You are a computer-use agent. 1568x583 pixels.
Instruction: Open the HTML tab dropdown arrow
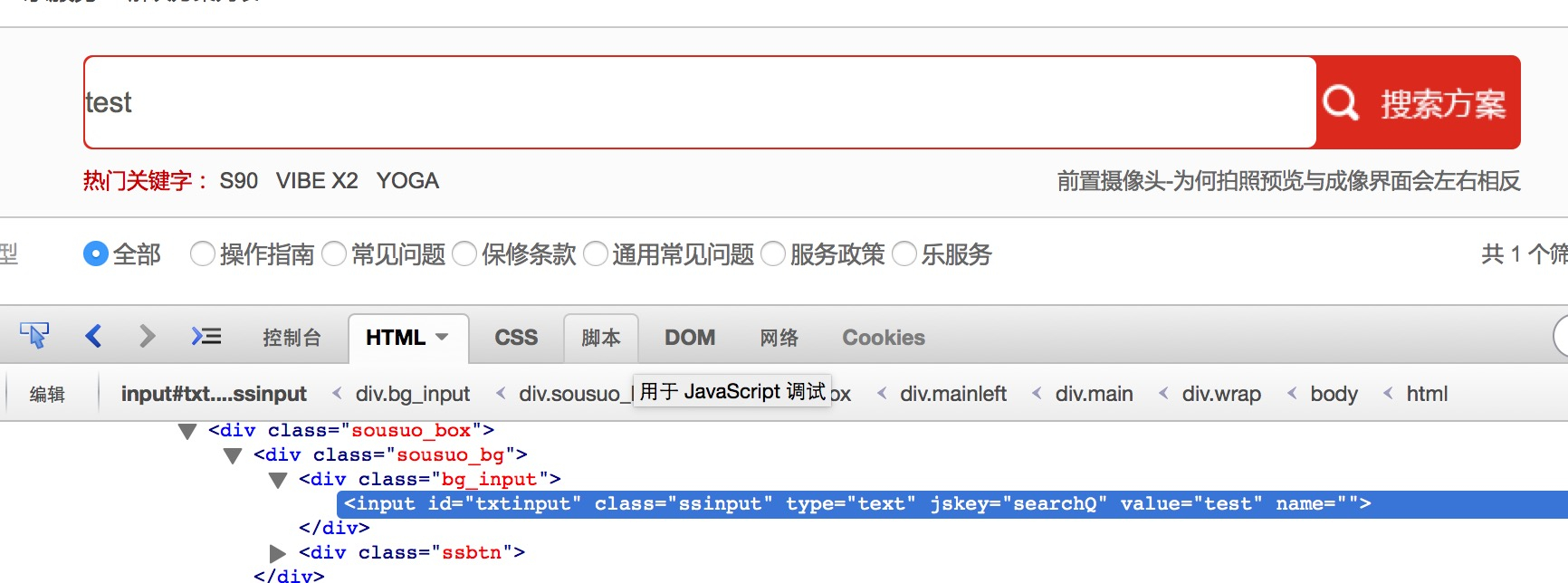click(442, 338)
